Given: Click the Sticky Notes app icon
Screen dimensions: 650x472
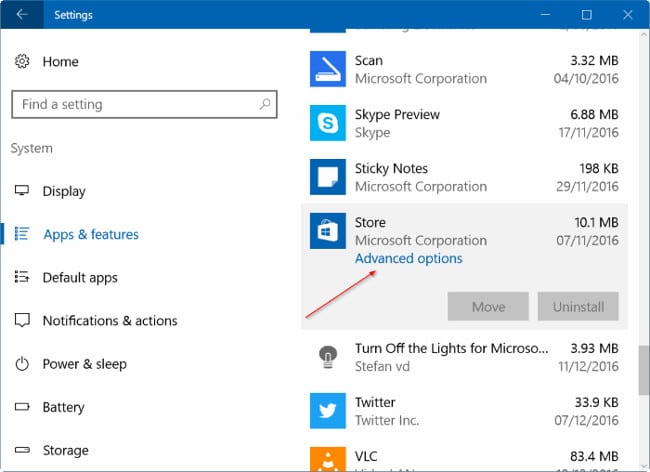Looking at the screenshot, I should pos(328,177).
